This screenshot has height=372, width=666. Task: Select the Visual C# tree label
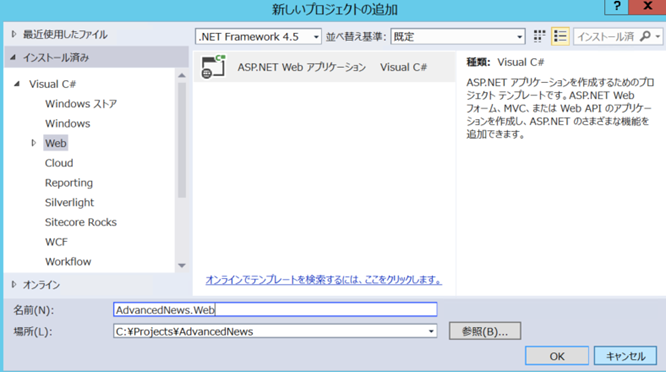click(52, 84)
